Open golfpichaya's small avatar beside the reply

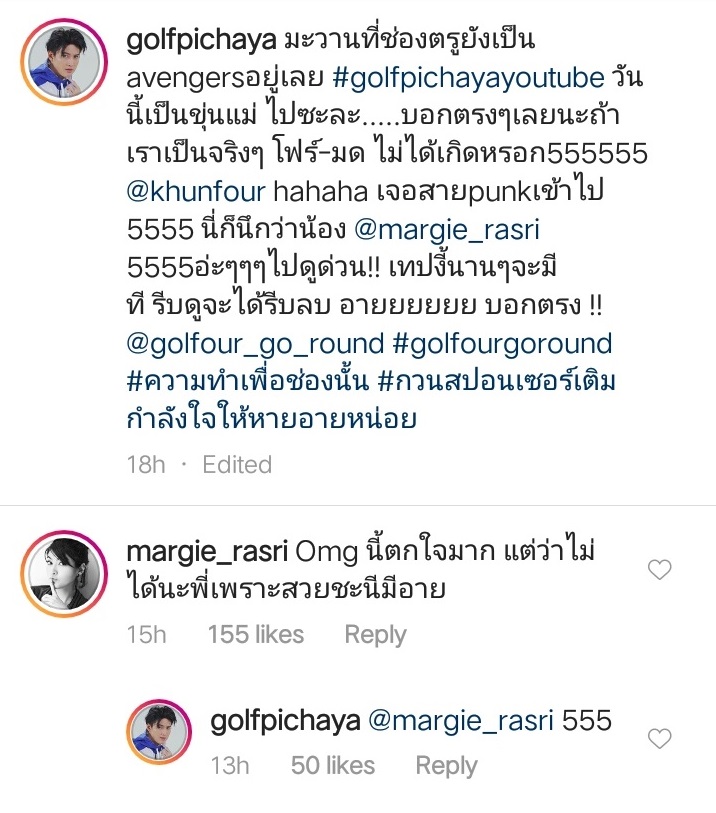159,732
